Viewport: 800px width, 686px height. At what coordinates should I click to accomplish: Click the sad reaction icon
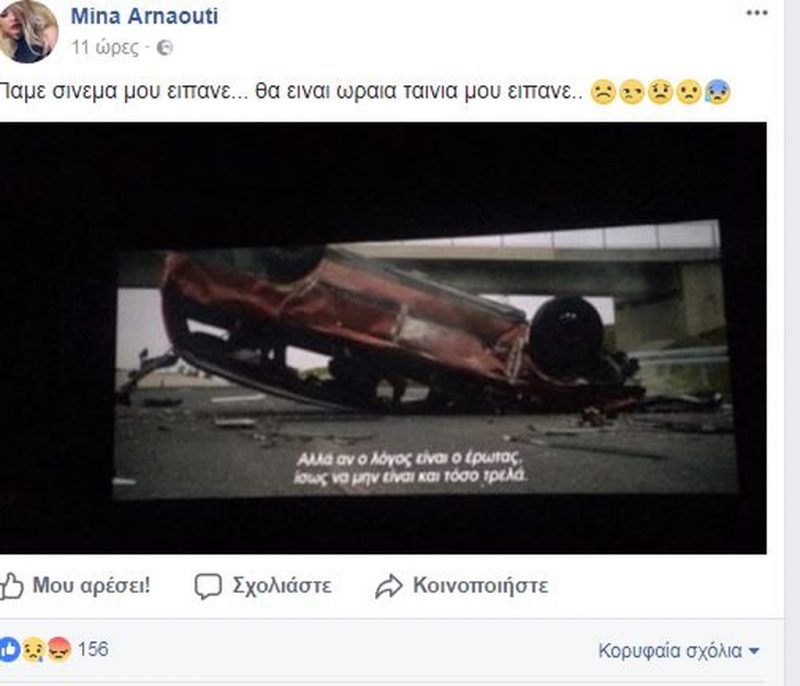coord(34,650)
